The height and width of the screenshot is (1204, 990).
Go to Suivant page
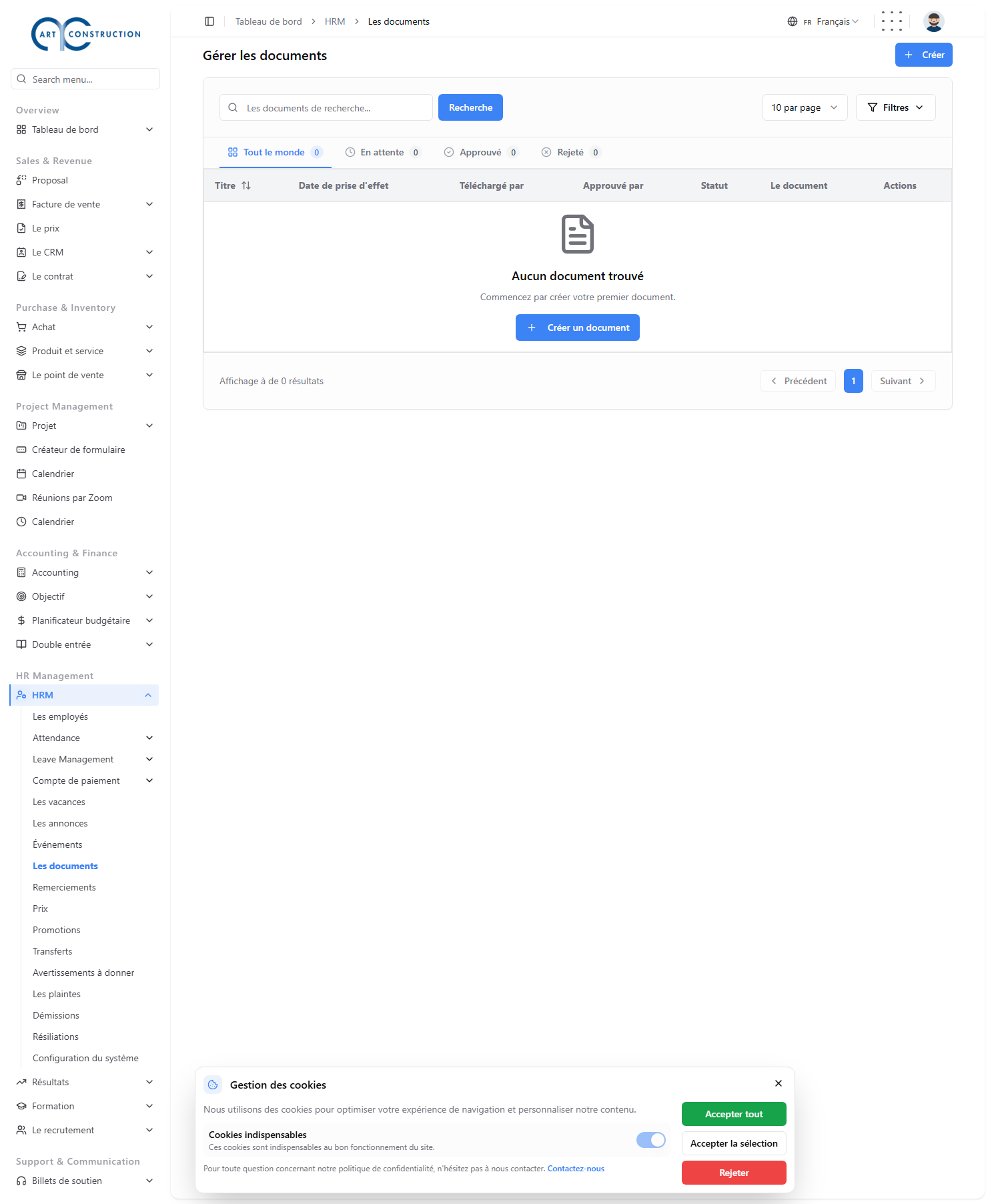[x=903, y=381]
